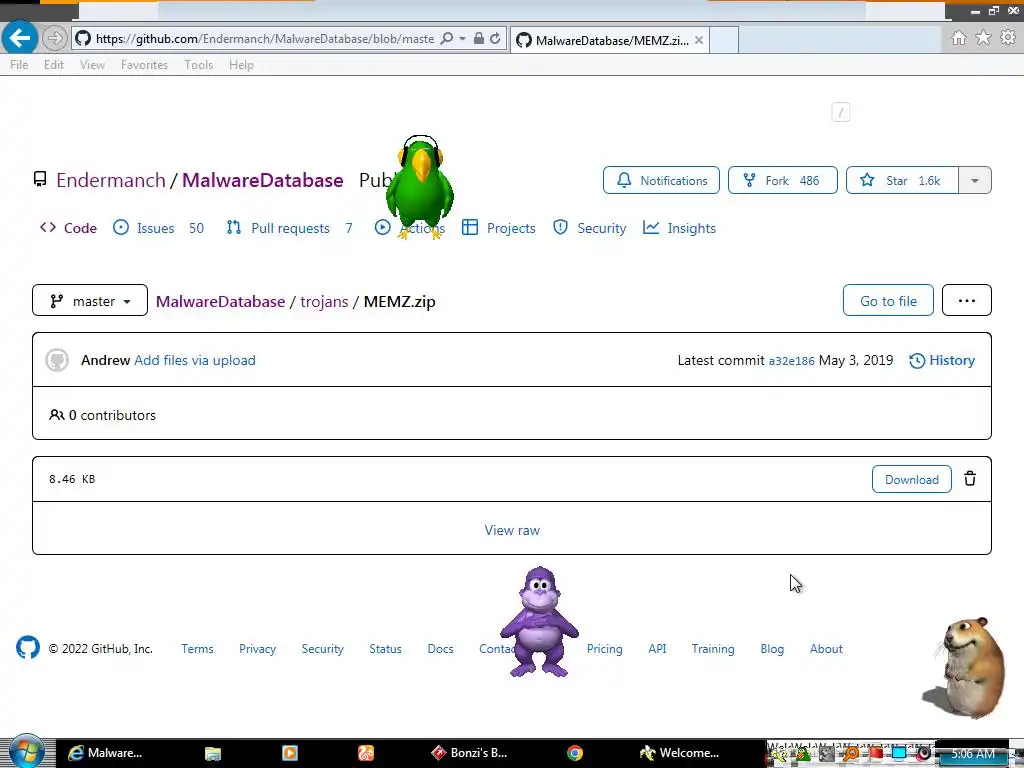Open the Terms footer link
The image size is (1024, 768).
click(197, 648)
